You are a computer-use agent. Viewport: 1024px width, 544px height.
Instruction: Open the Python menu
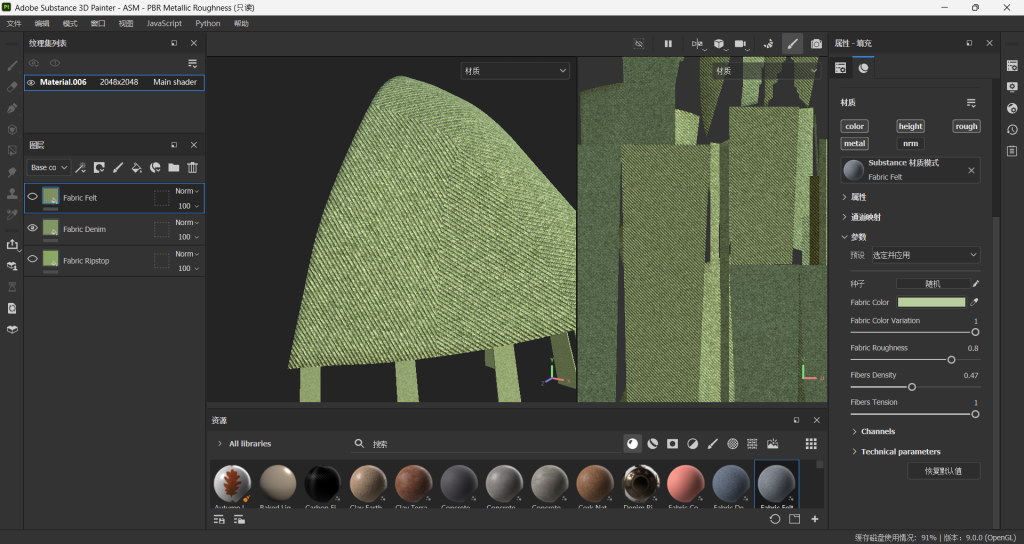[x=208, y=24]
